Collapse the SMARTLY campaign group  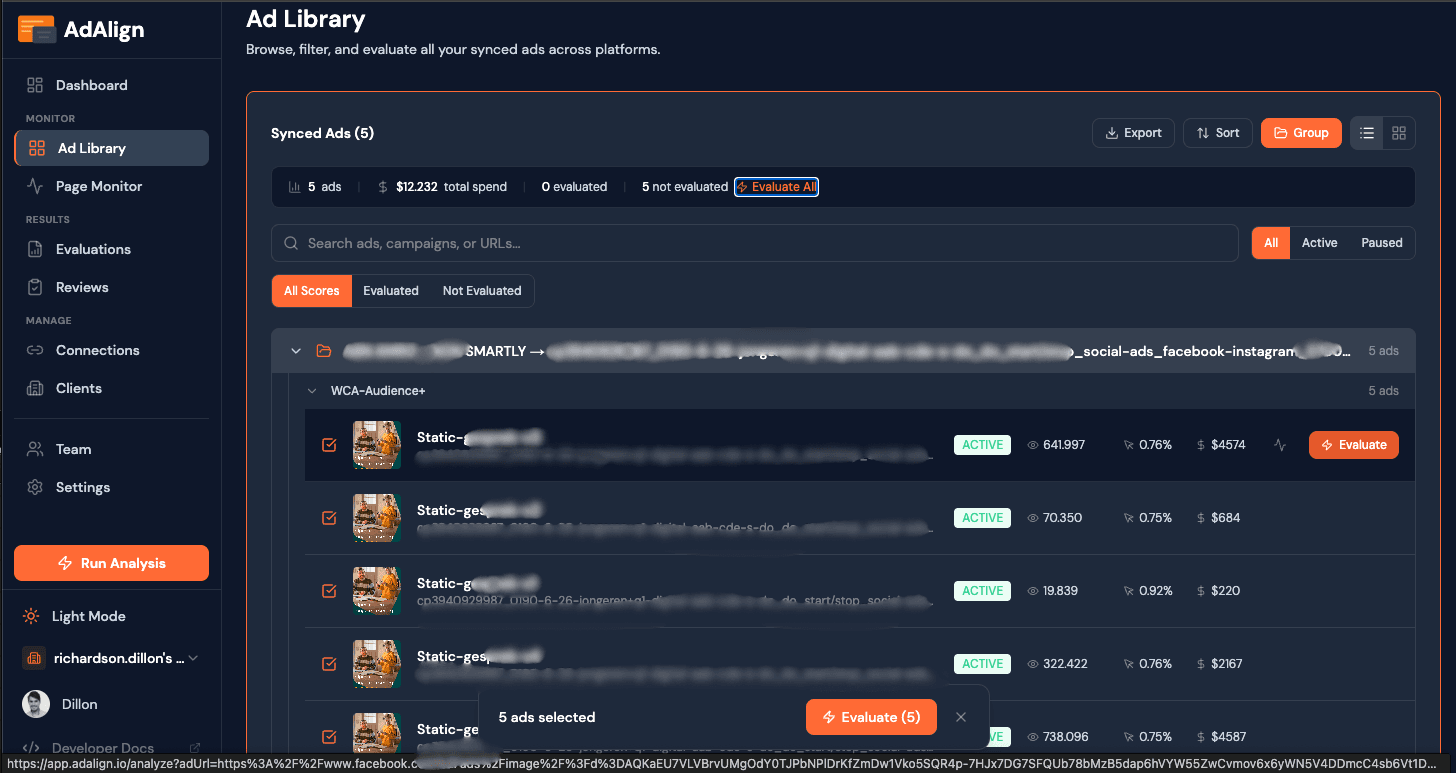point(296,351)
